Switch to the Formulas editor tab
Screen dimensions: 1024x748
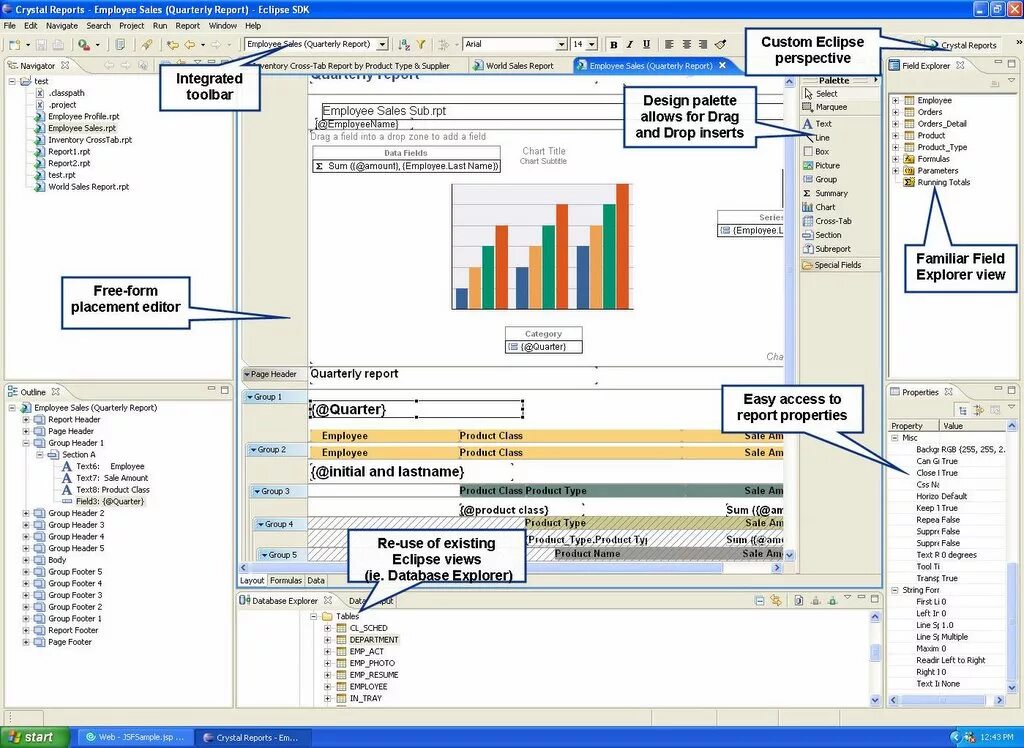[285, 580]
